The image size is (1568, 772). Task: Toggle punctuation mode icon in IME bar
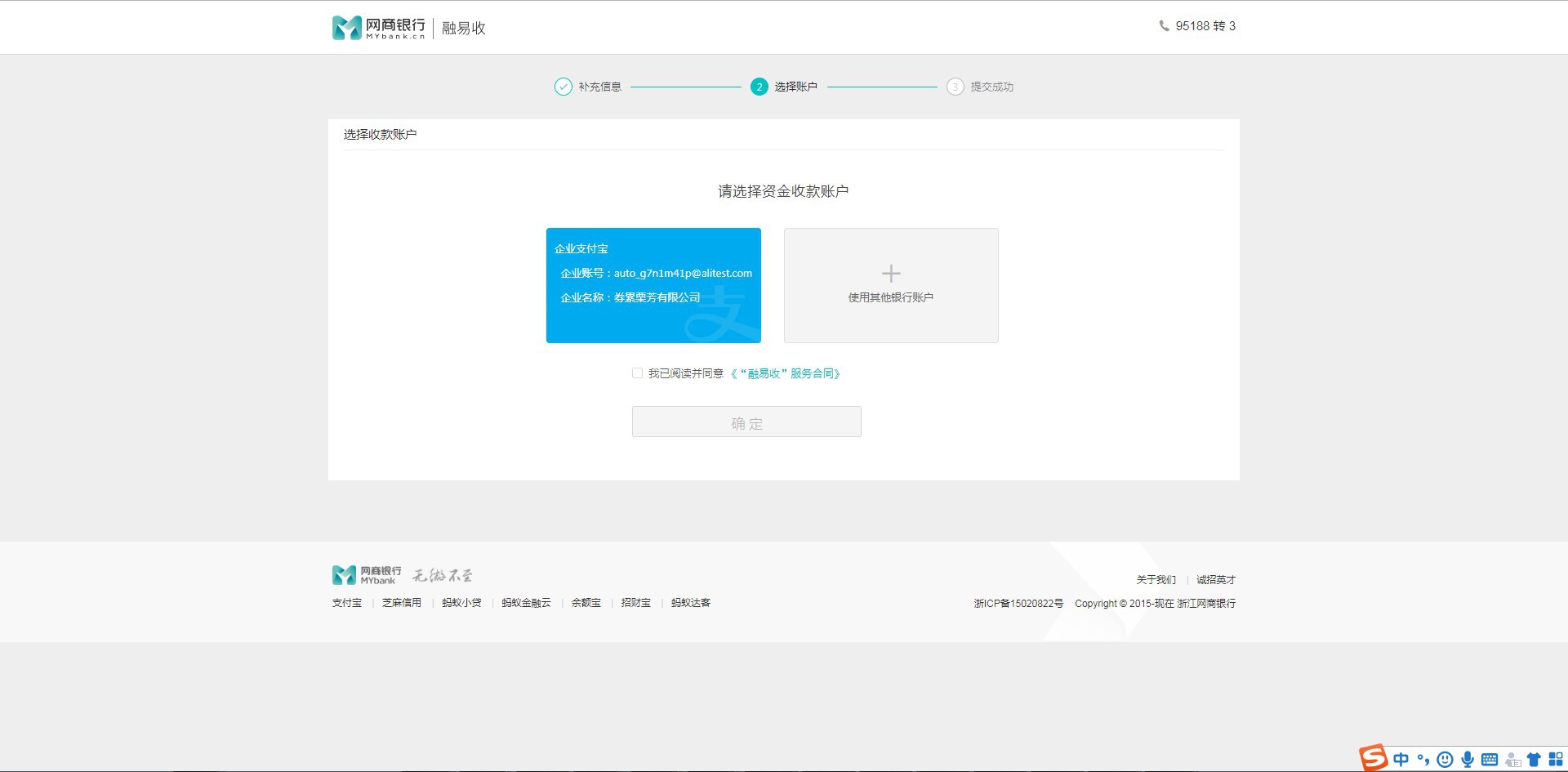pos(1423,759)
